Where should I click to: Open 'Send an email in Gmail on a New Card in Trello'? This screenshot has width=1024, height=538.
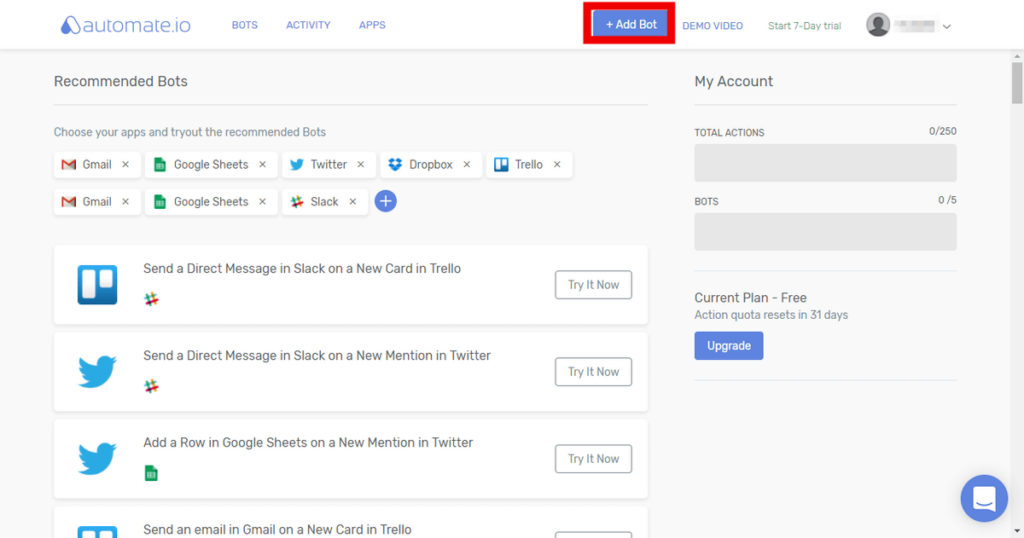(x=277, y=530)
